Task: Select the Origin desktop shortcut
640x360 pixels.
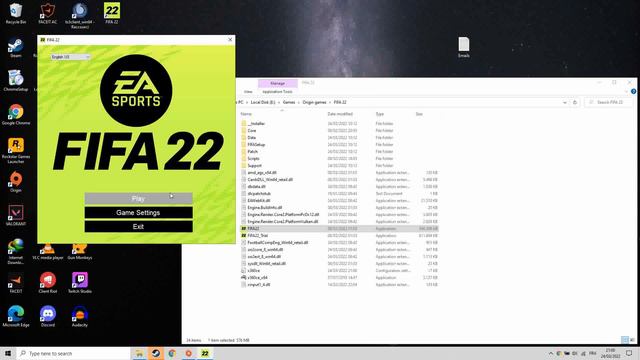Action: coord(16,182)
